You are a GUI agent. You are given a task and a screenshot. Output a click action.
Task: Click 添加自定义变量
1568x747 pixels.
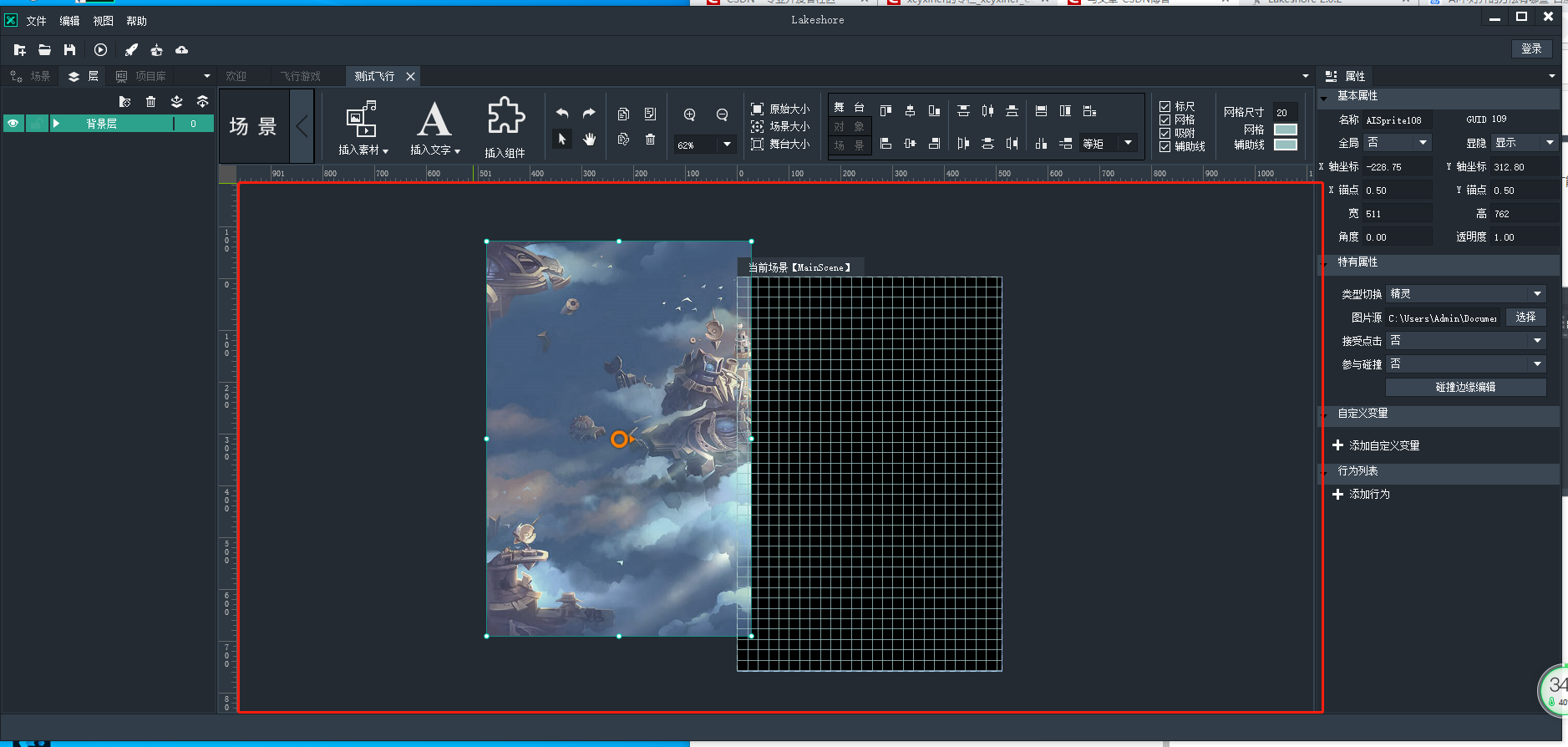[1376, 445]
